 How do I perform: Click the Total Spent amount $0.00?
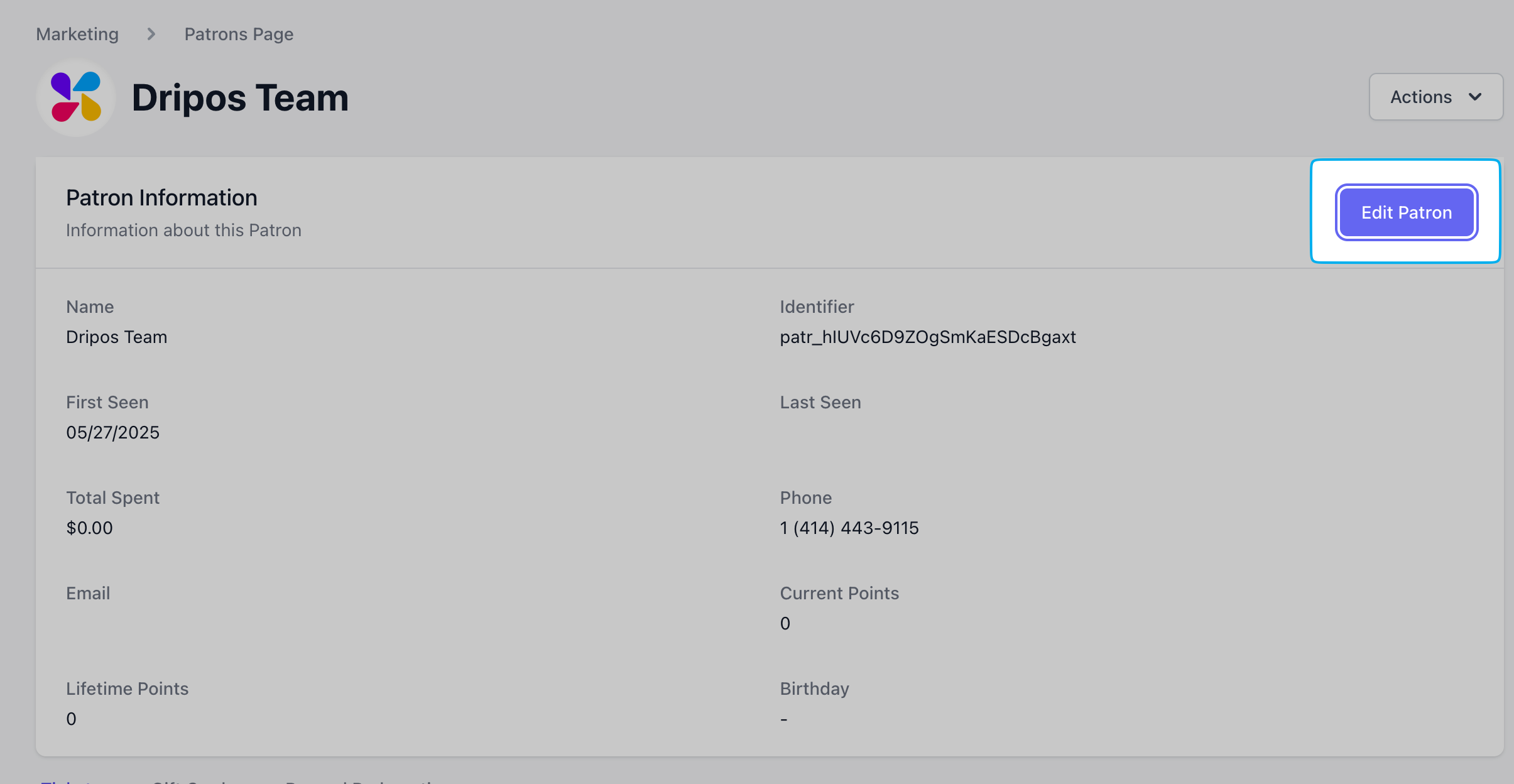(x=90, y=528)
